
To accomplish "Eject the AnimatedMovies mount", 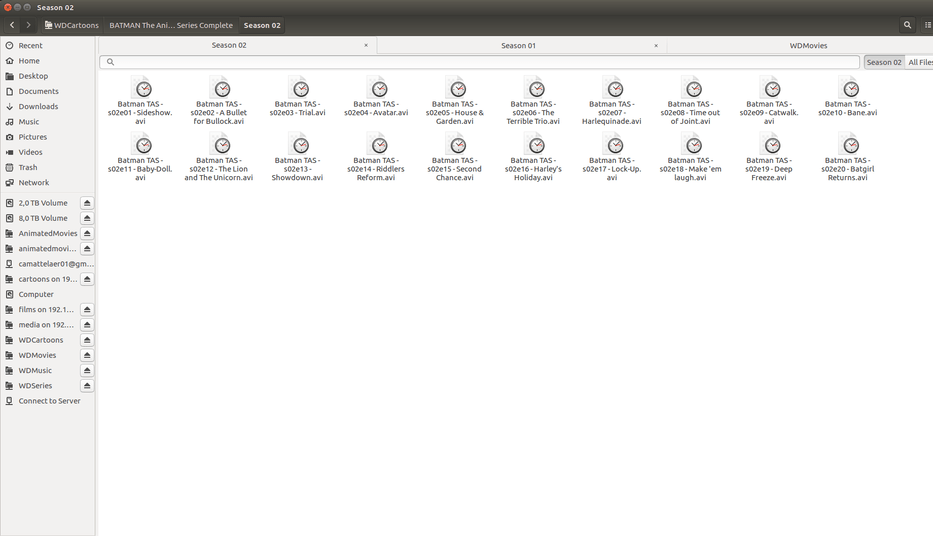I will click(87, 233).
